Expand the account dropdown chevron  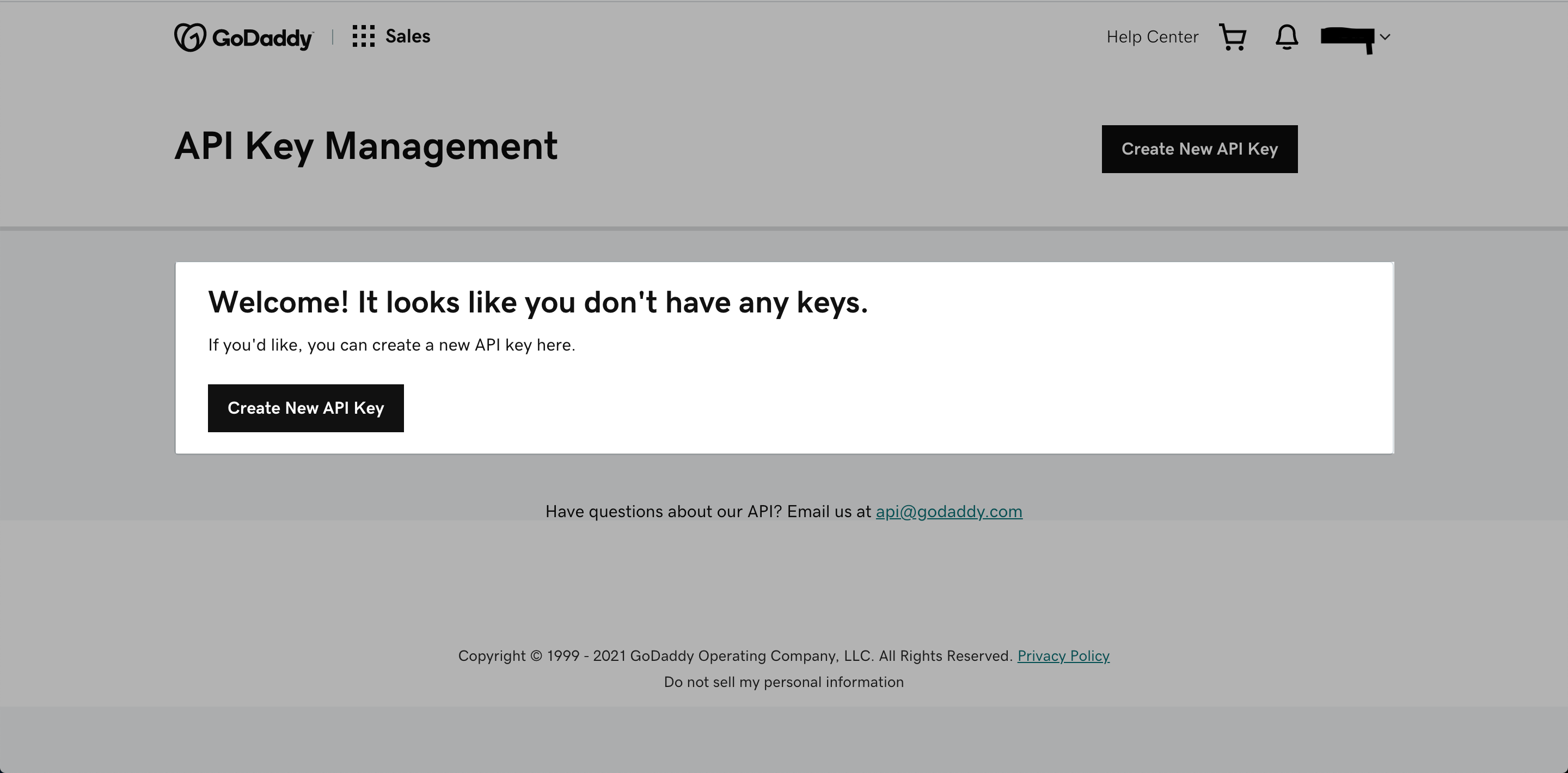1385,37
